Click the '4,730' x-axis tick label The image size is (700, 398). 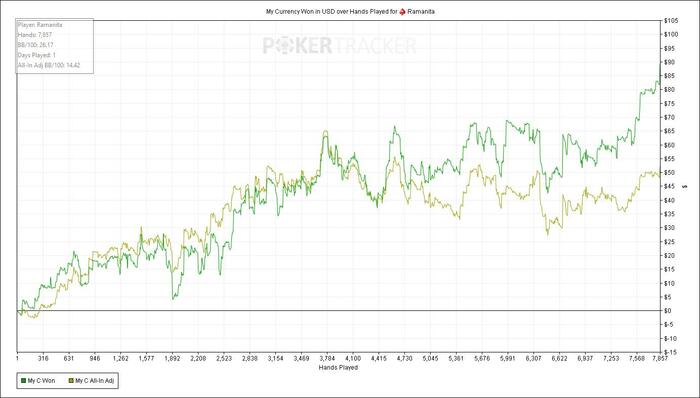404,358
